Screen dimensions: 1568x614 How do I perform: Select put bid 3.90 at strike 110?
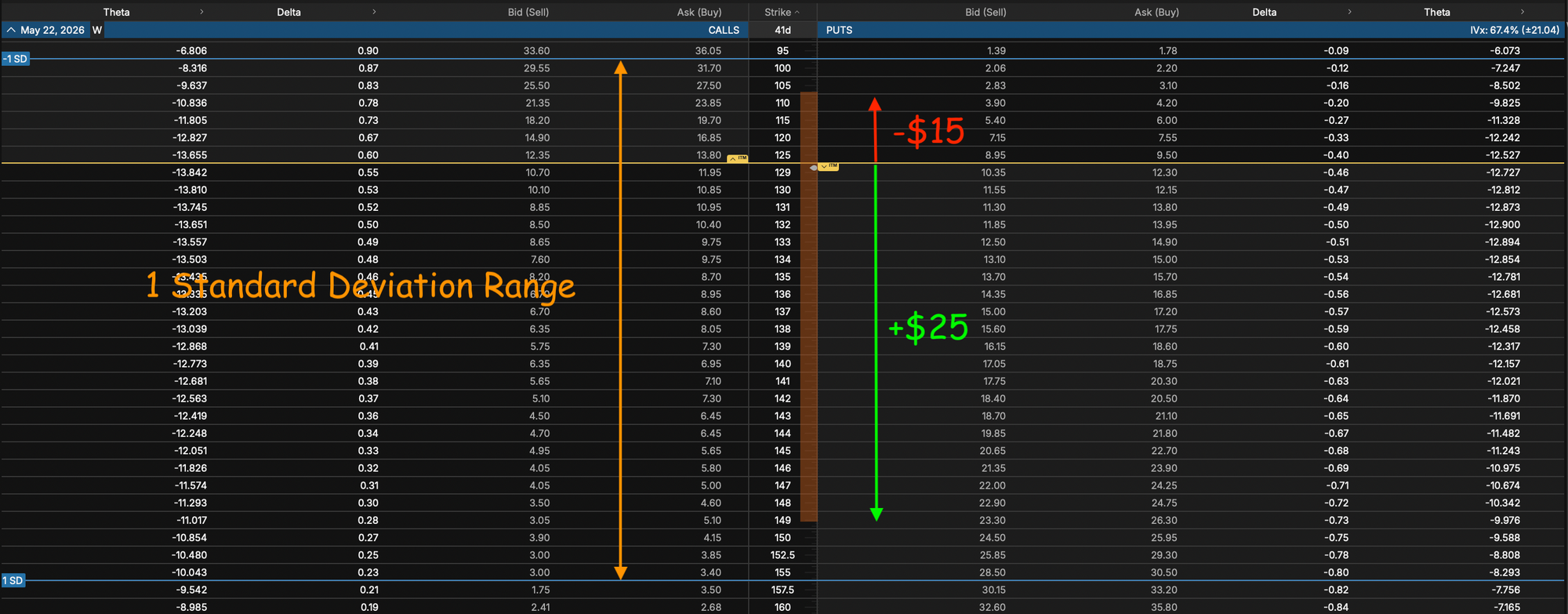(x=996, y=103)
